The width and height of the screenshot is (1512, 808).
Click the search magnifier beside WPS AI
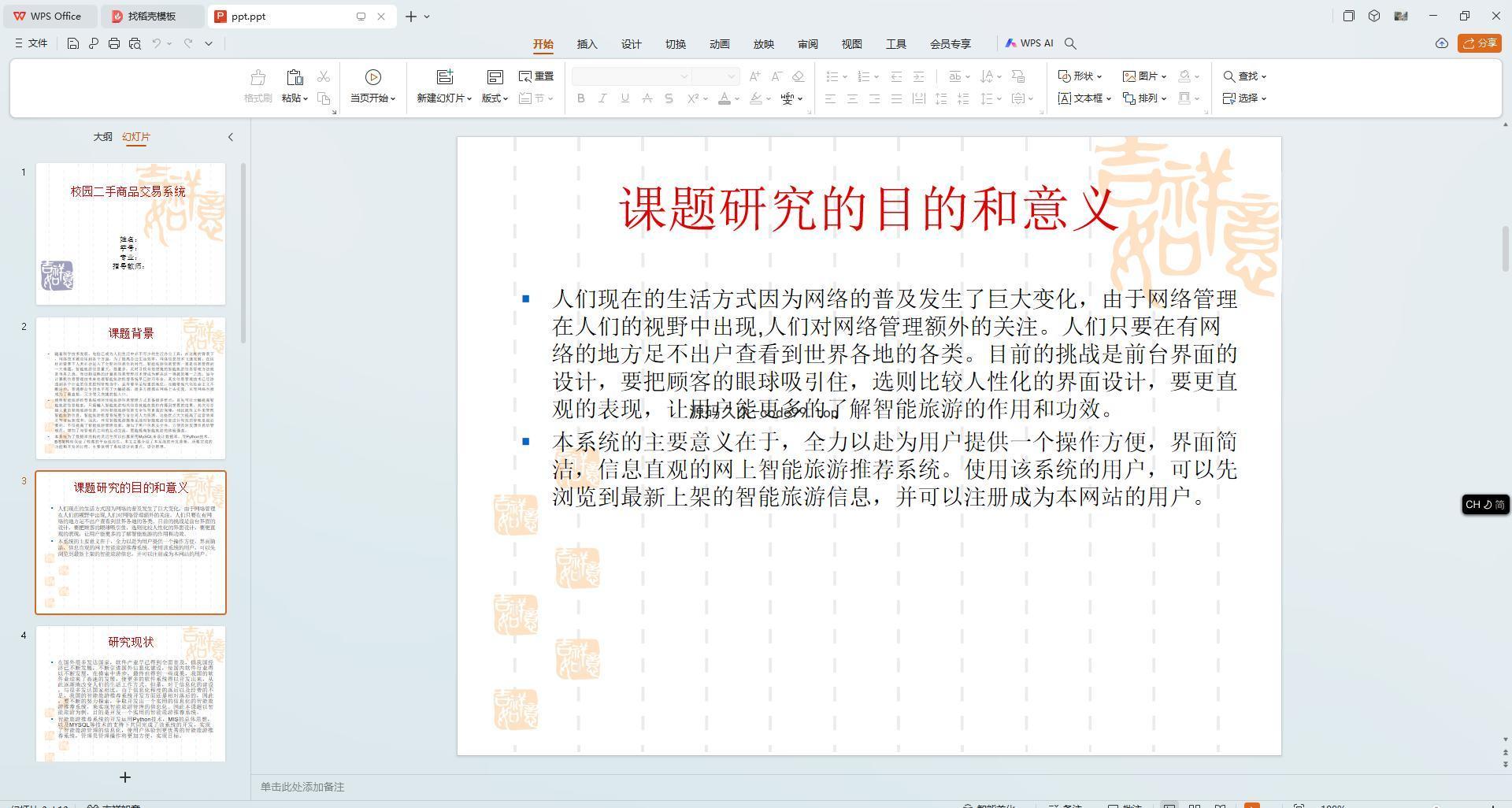[1070, 43]
